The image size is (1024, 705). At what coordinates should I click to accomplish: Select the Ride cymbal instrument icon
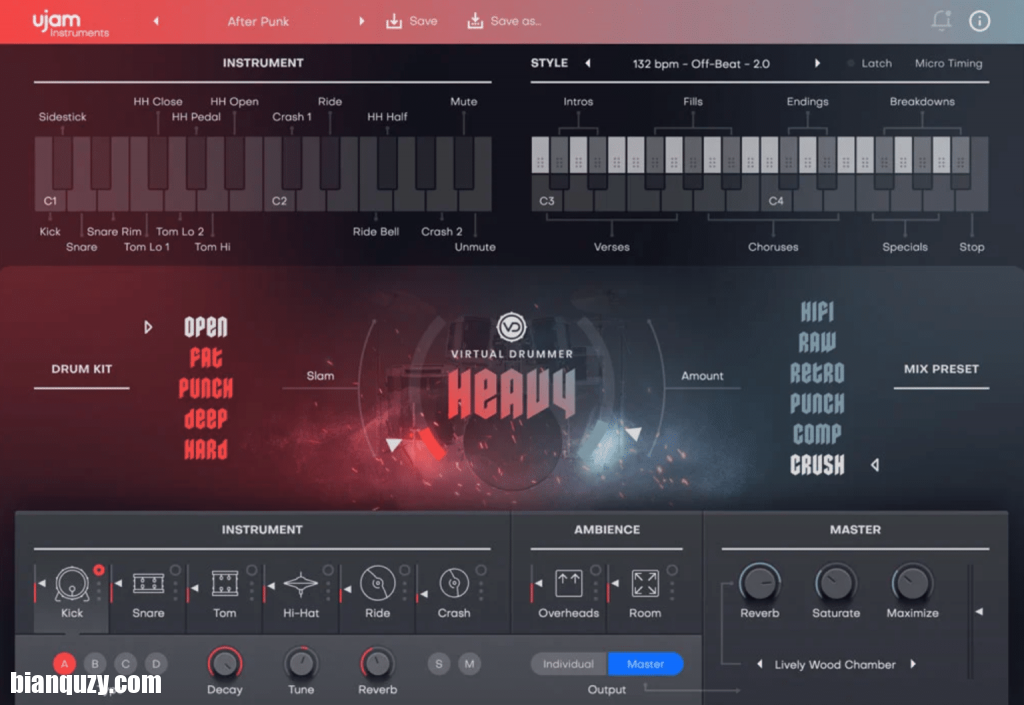click(377, 583)
